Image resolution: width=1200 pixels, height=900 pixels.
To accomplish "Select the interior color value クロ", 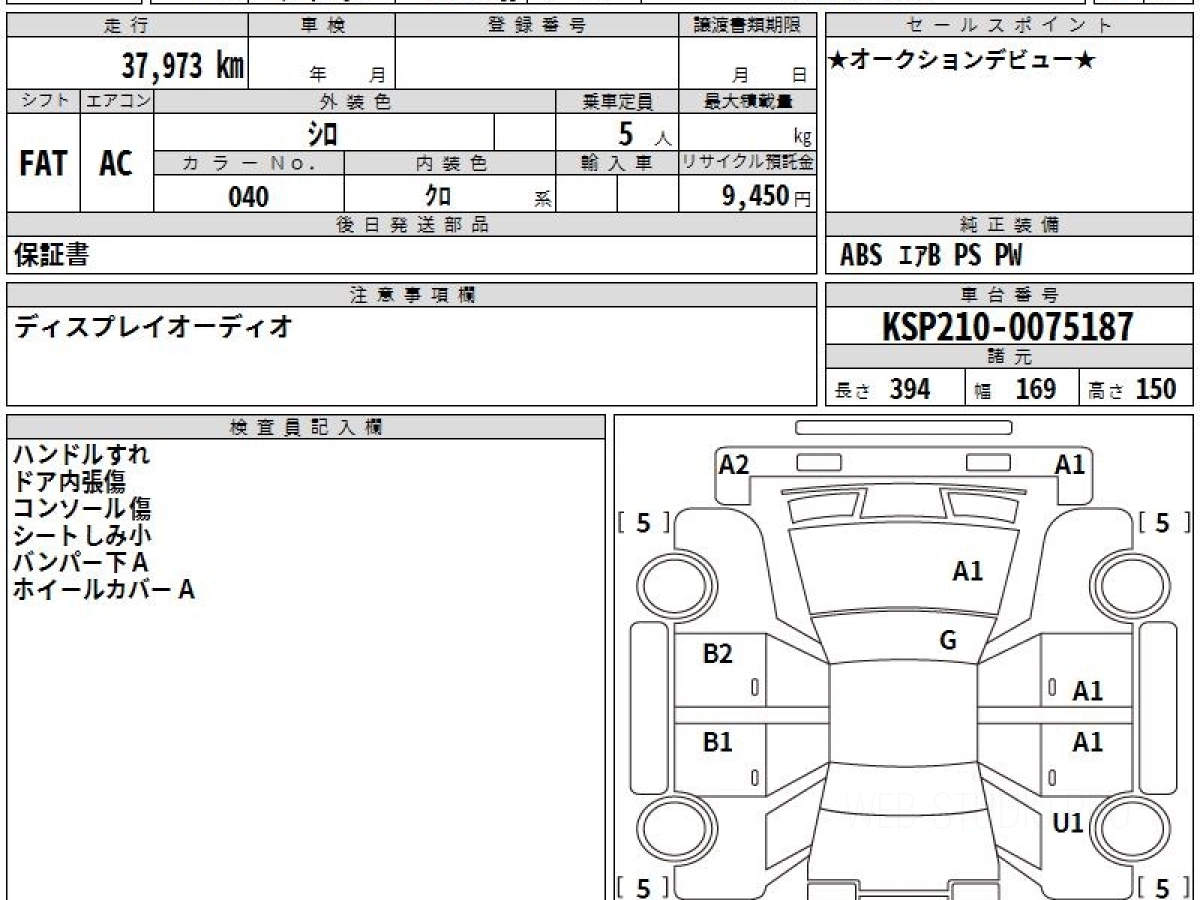I will [x=437, y=196].
